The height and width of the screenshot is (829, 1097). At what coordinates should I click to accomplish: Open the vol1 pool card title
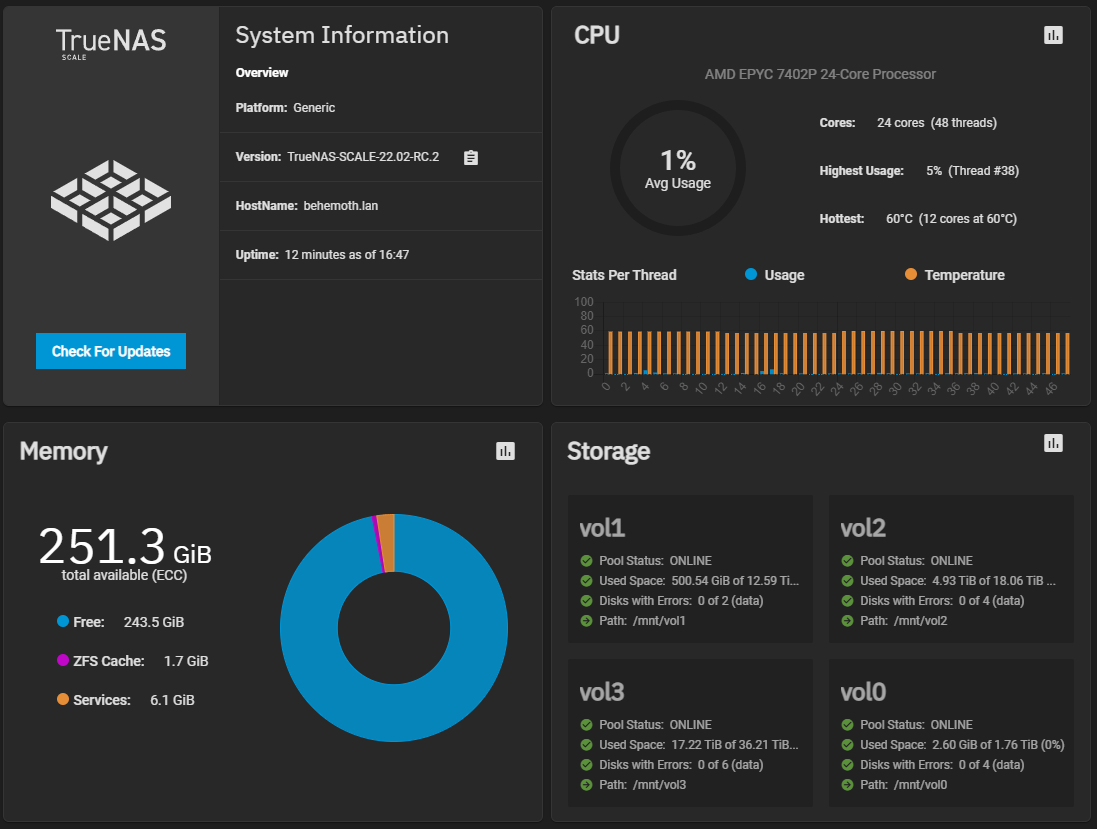point(602,528)
